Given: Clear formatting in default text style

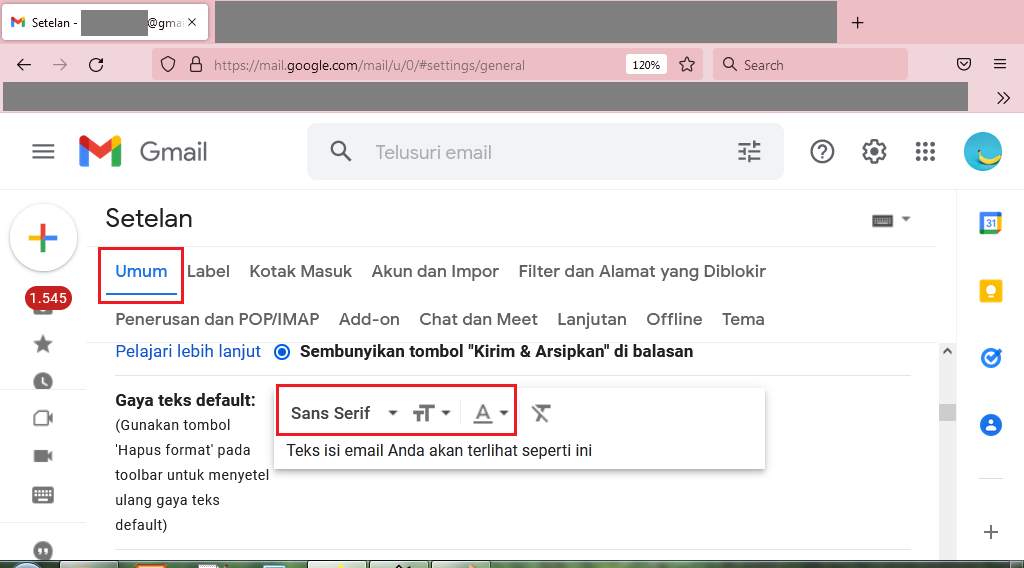Looking at the screenshot, I should tap(541, 413).
